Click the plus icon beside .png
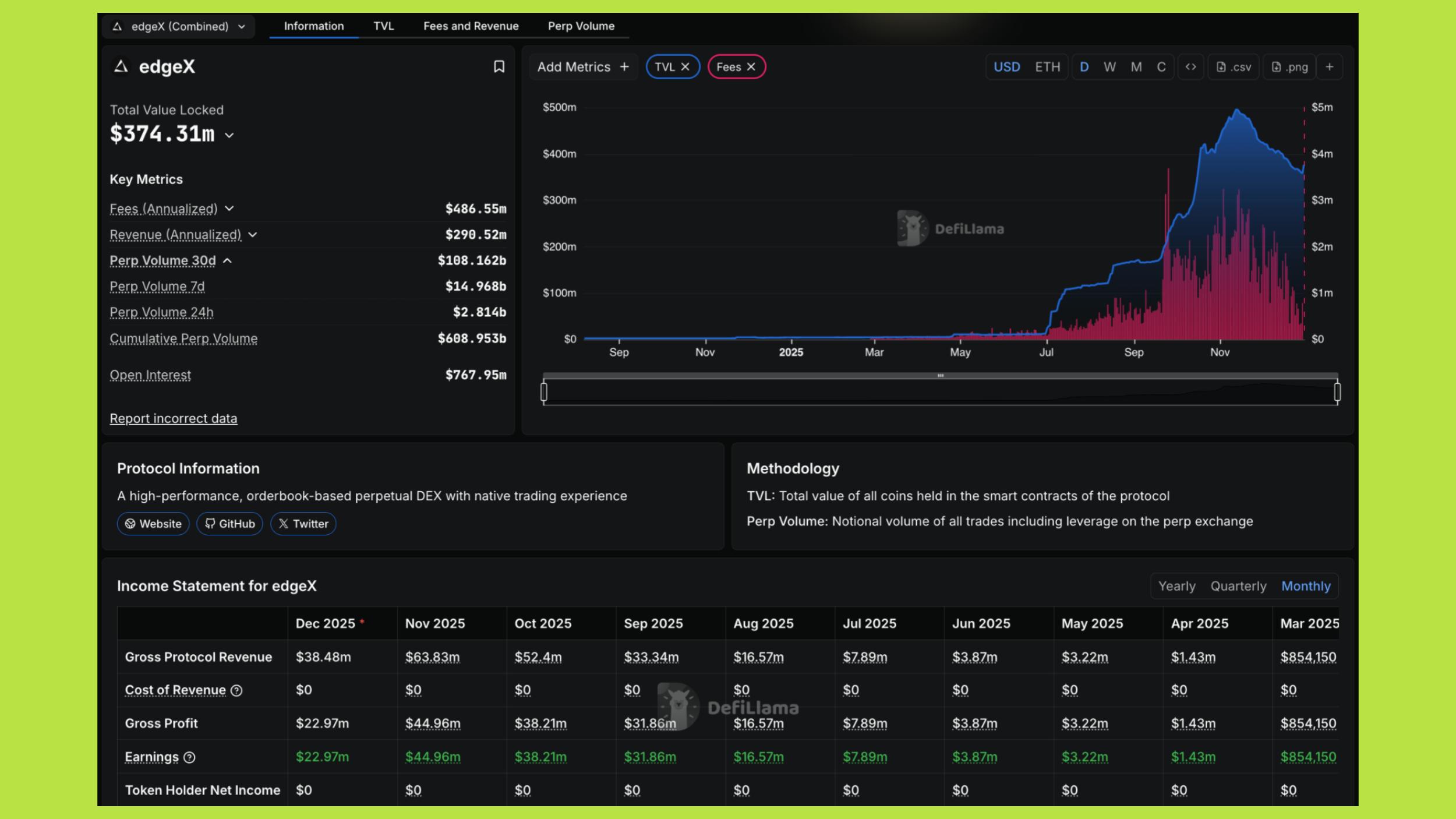 point(1330,67)
